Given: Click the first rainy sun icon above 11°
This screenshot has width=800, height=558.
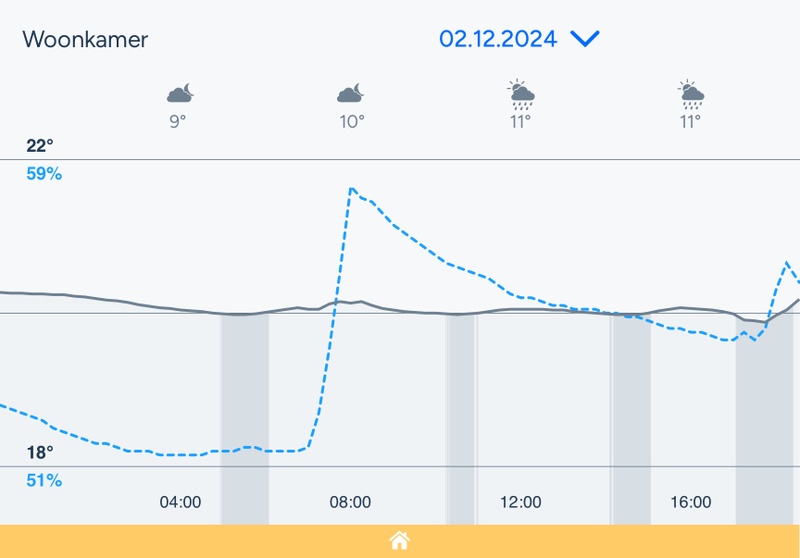Looking at the screenshot, I should (520, 94).
